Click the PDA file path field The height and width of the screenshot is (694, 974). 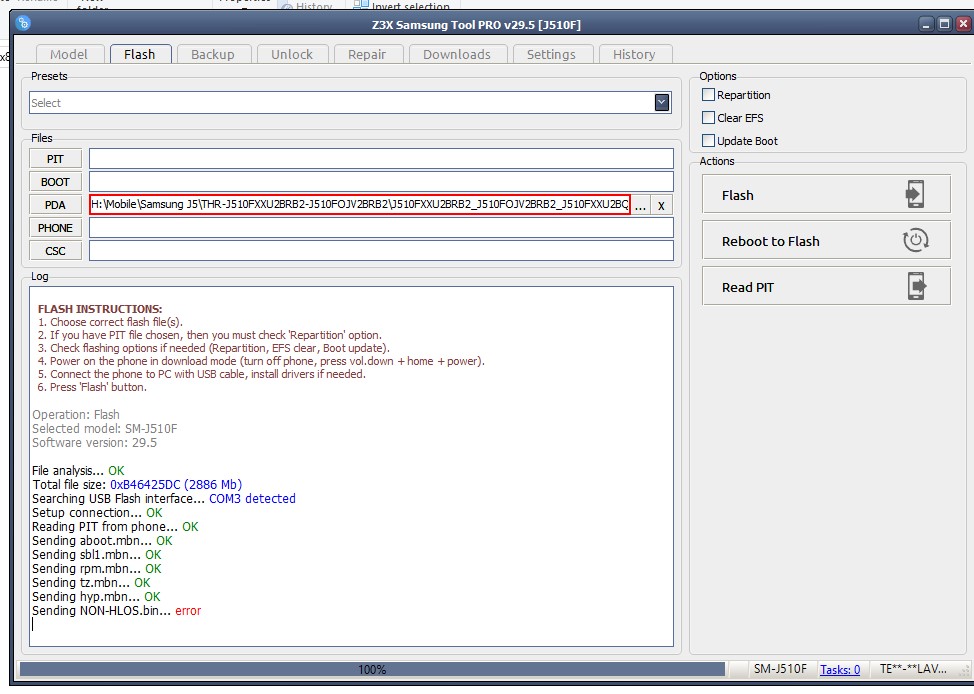click(x=360, y=204)
